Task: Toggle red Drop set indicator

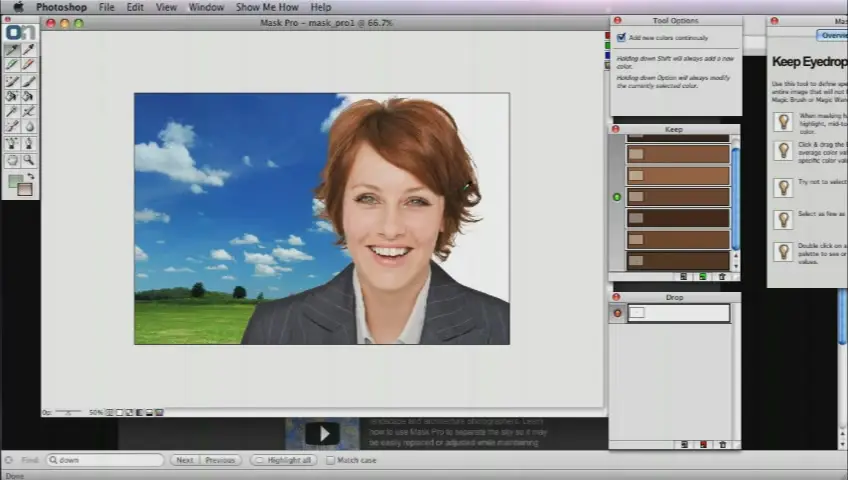Action: coord(618,313)
